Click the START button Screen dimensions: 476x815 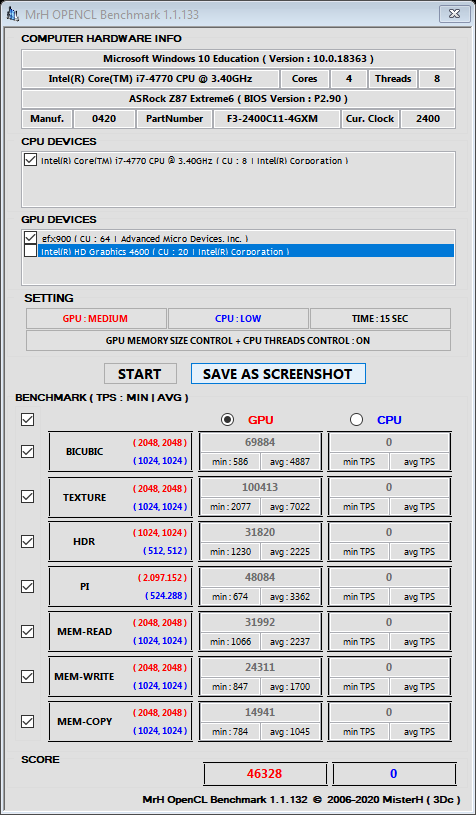pyautogui.click(x=140, y=374)
